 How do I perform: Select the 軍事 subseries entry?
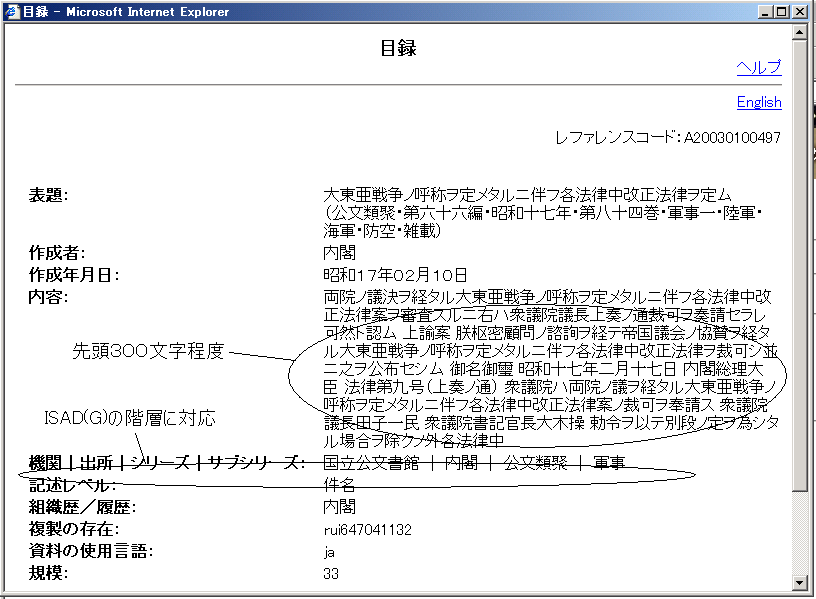608,462
